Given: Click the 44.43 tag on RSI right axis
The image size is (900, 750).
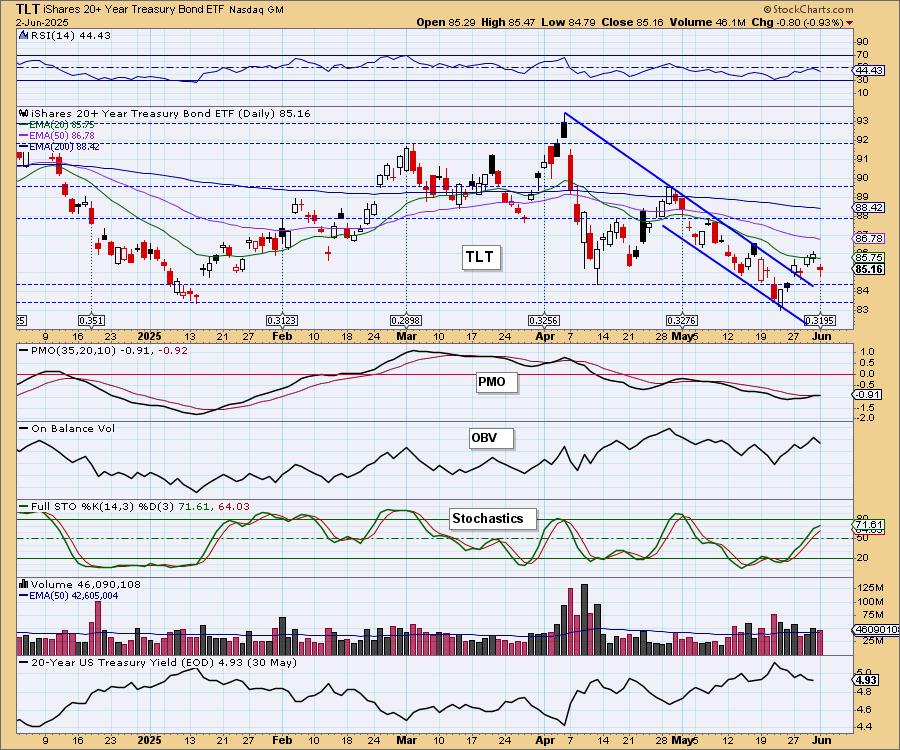Looking at the screenshot, I should coord(869,70).
